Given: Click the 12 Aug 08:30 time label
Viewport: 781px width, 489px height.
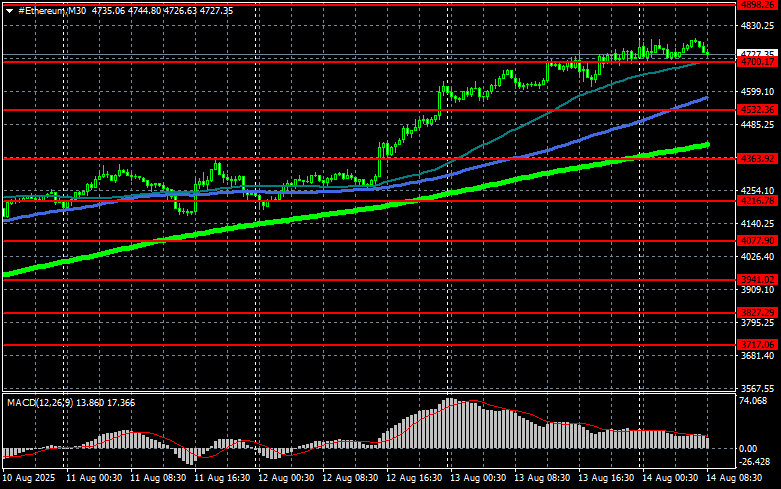Looking at the screenshot, I should [350, 478].
